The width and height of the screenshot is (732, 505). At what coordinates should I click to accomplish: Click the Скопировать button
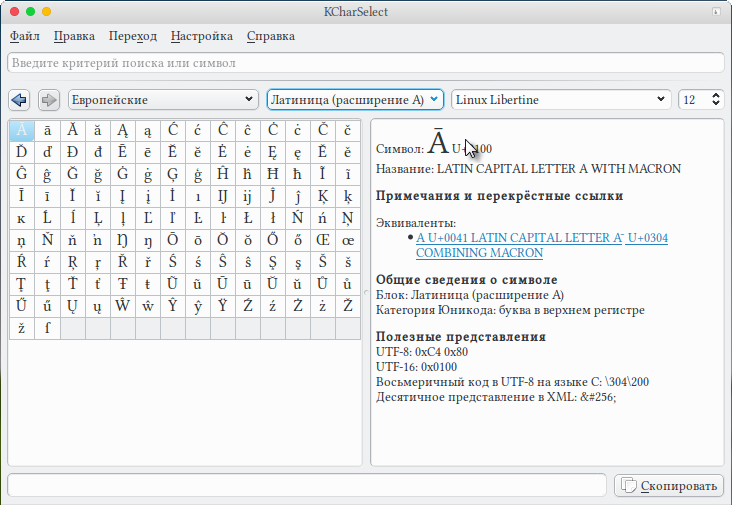[669, 486]
